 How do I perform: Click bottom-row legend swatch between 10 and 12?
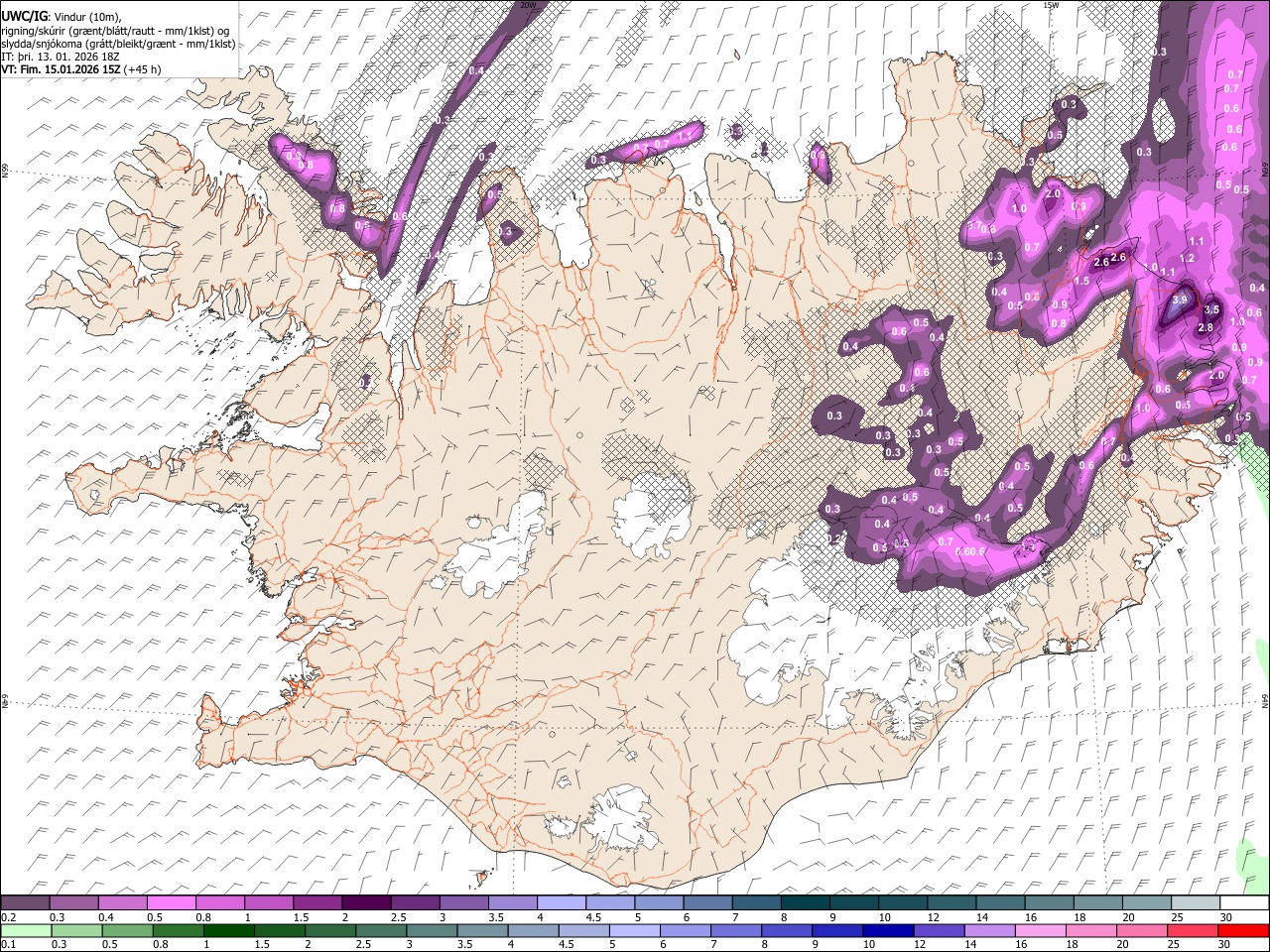coord(889,930)
